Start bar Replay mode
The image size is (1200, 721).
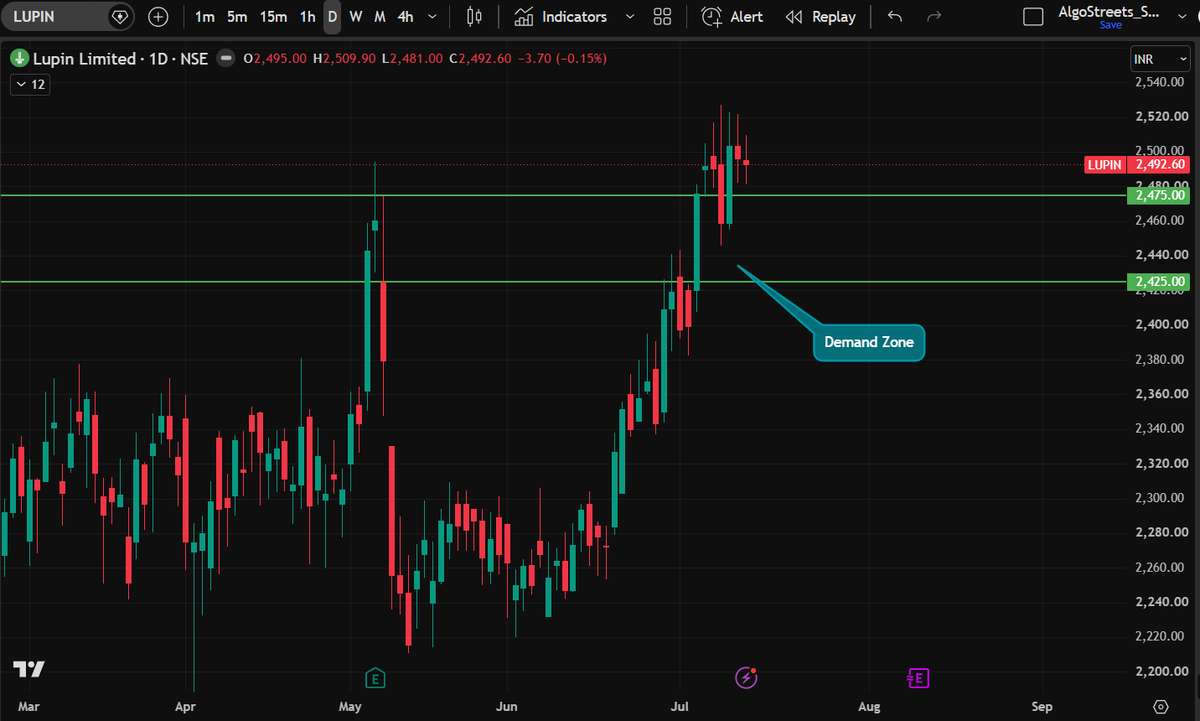pos(821,17)
